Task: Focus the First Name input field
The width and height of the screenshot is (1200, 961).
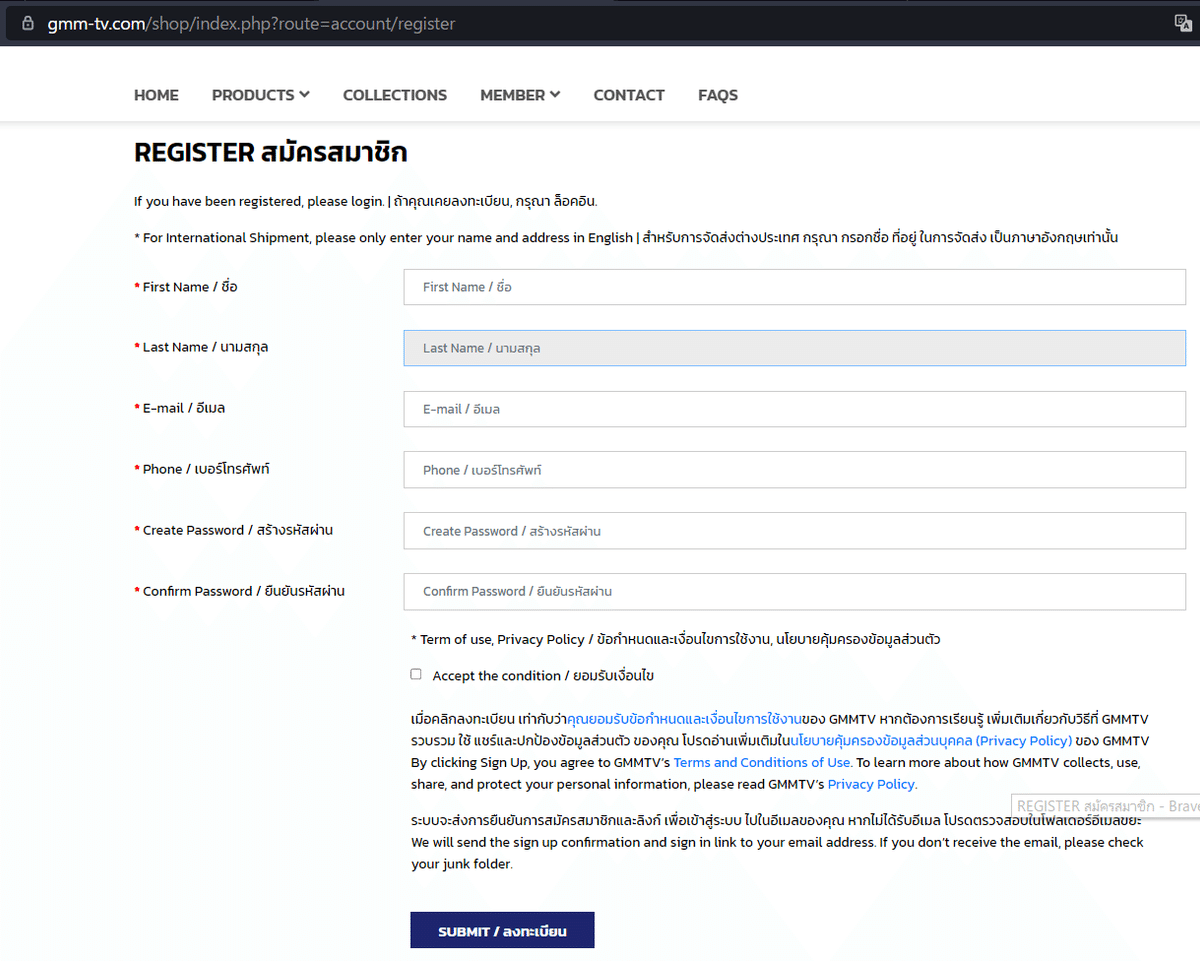Action: [794, 287]
